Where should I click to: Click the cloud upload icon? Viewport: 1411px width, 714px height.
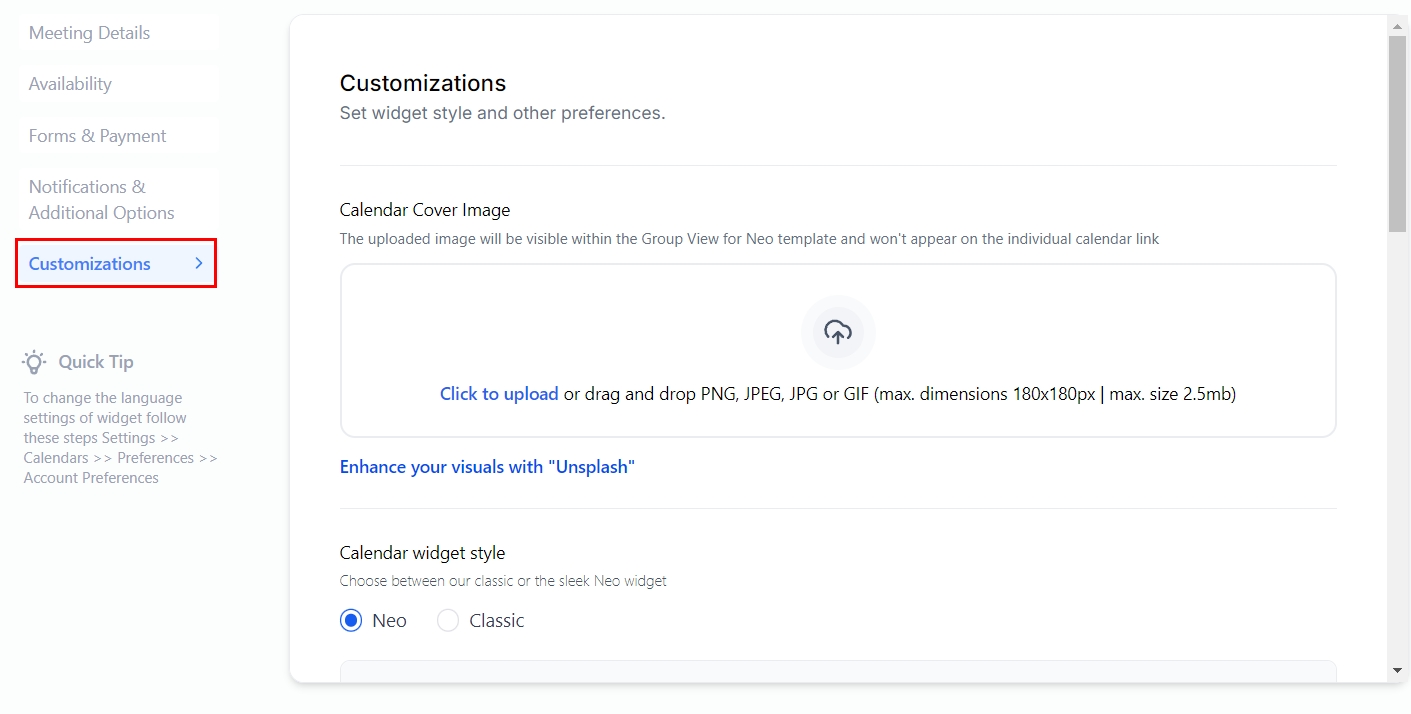[838, 332]
